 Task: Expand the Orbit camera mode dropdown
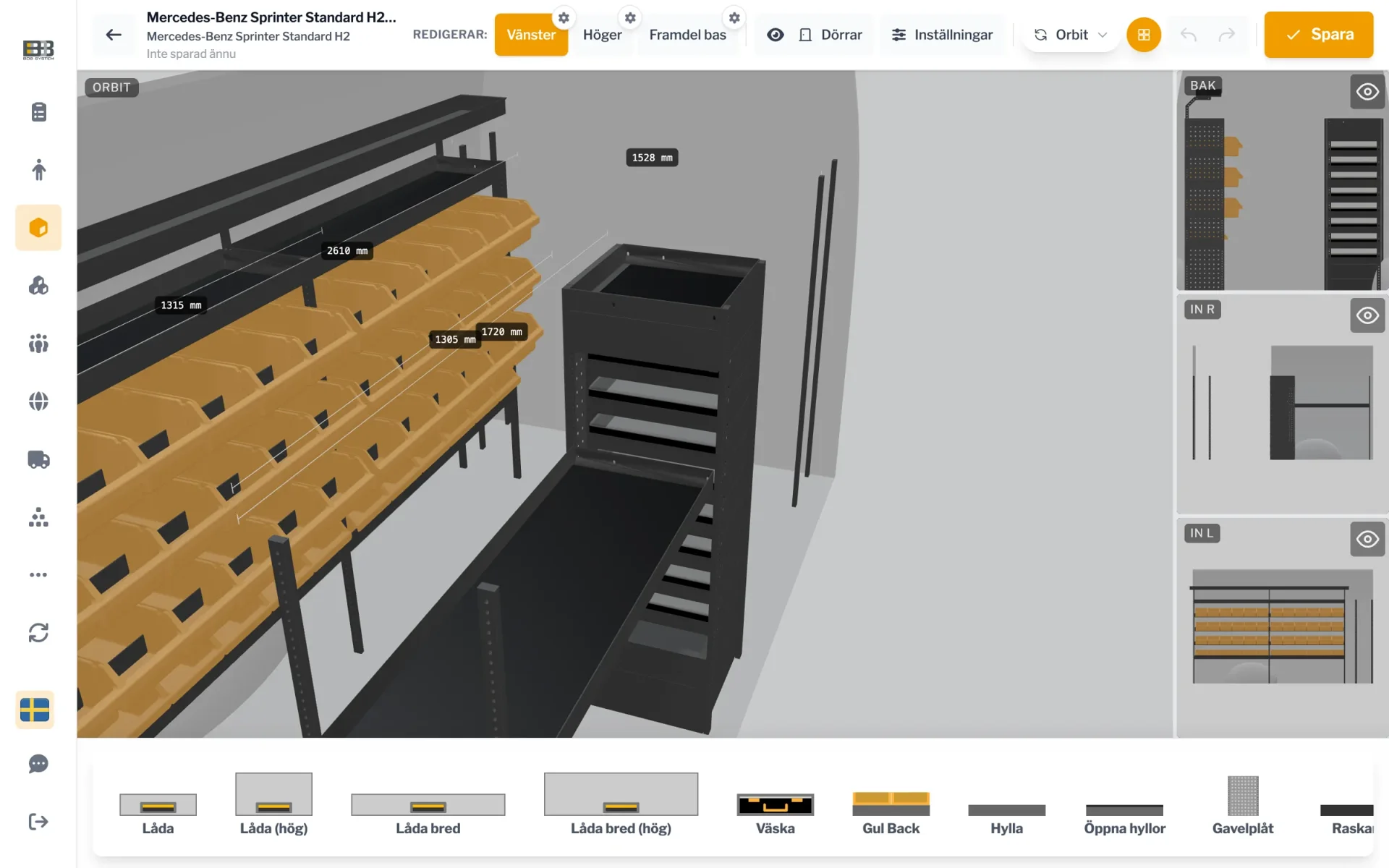click(1071, 35)
